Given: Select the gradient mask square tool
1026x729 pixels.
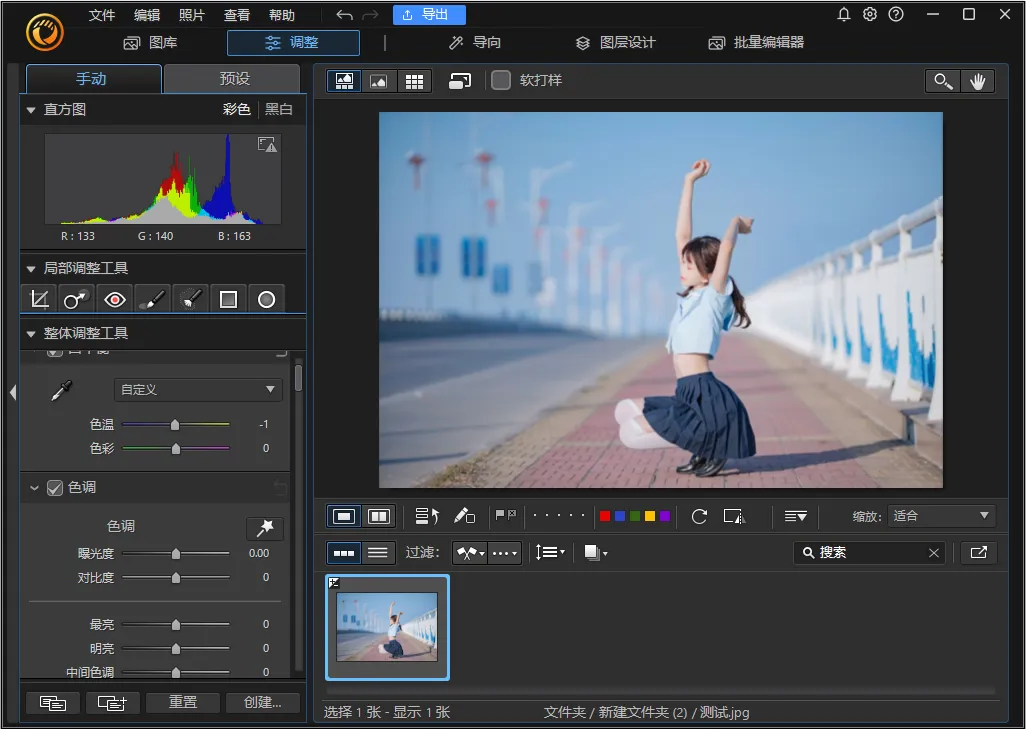Looking at the screenshot, I should tap(228, 299).
